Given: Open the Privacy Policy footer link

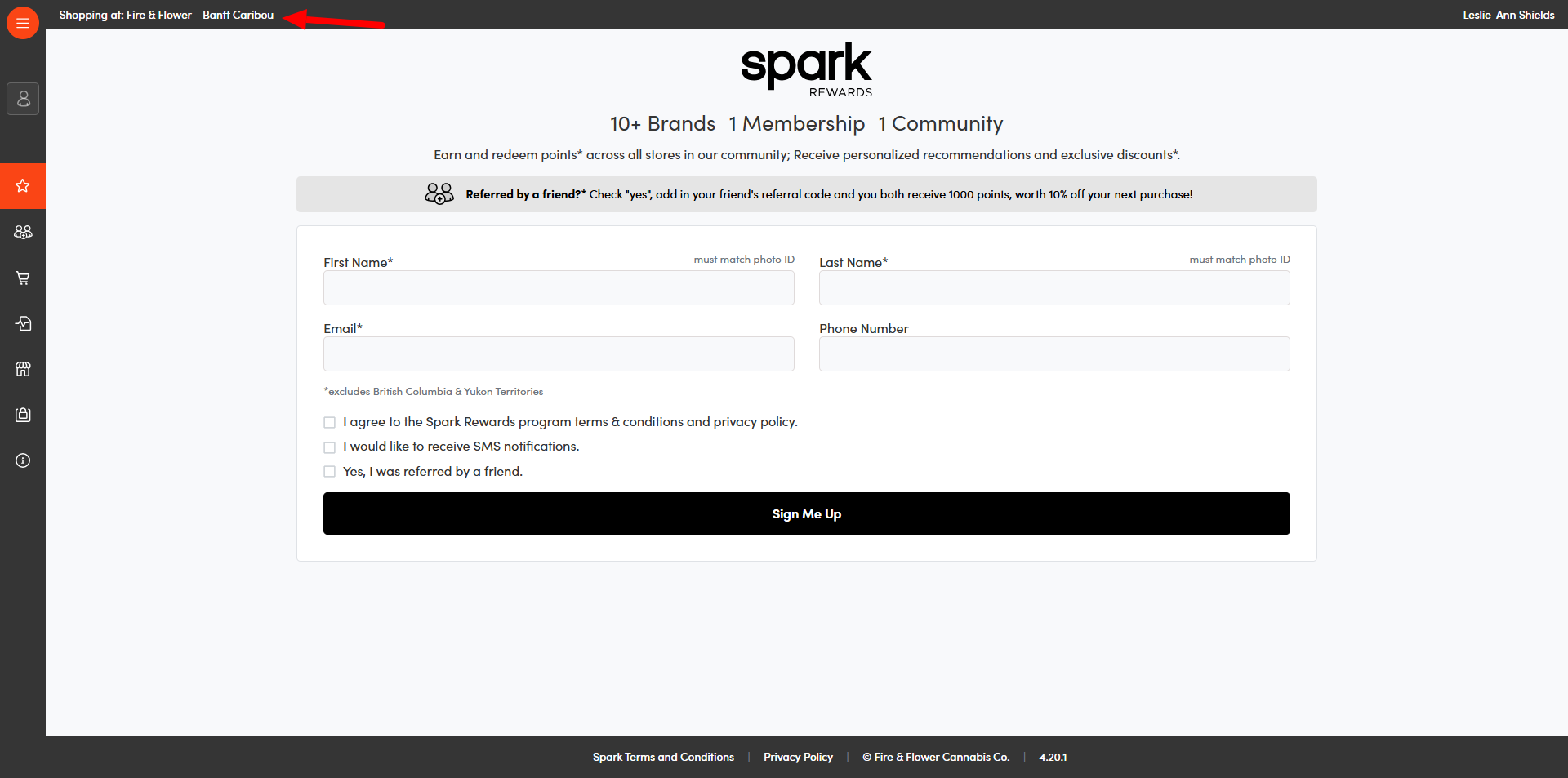Looking at the screenshot, I should tap(798, 757).
